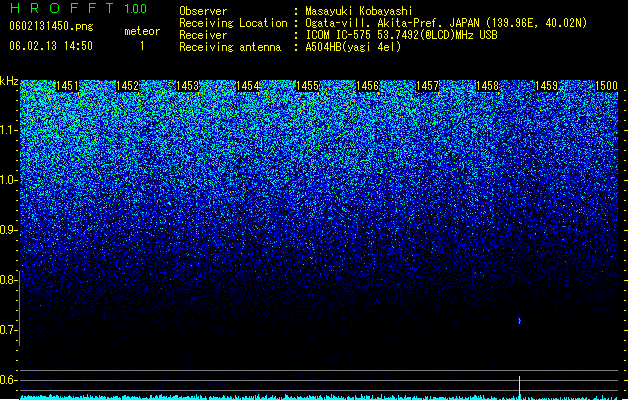Screen dimensions: 629x400
Task: Click the 0.9 kHz axis label
Action: 9,230
